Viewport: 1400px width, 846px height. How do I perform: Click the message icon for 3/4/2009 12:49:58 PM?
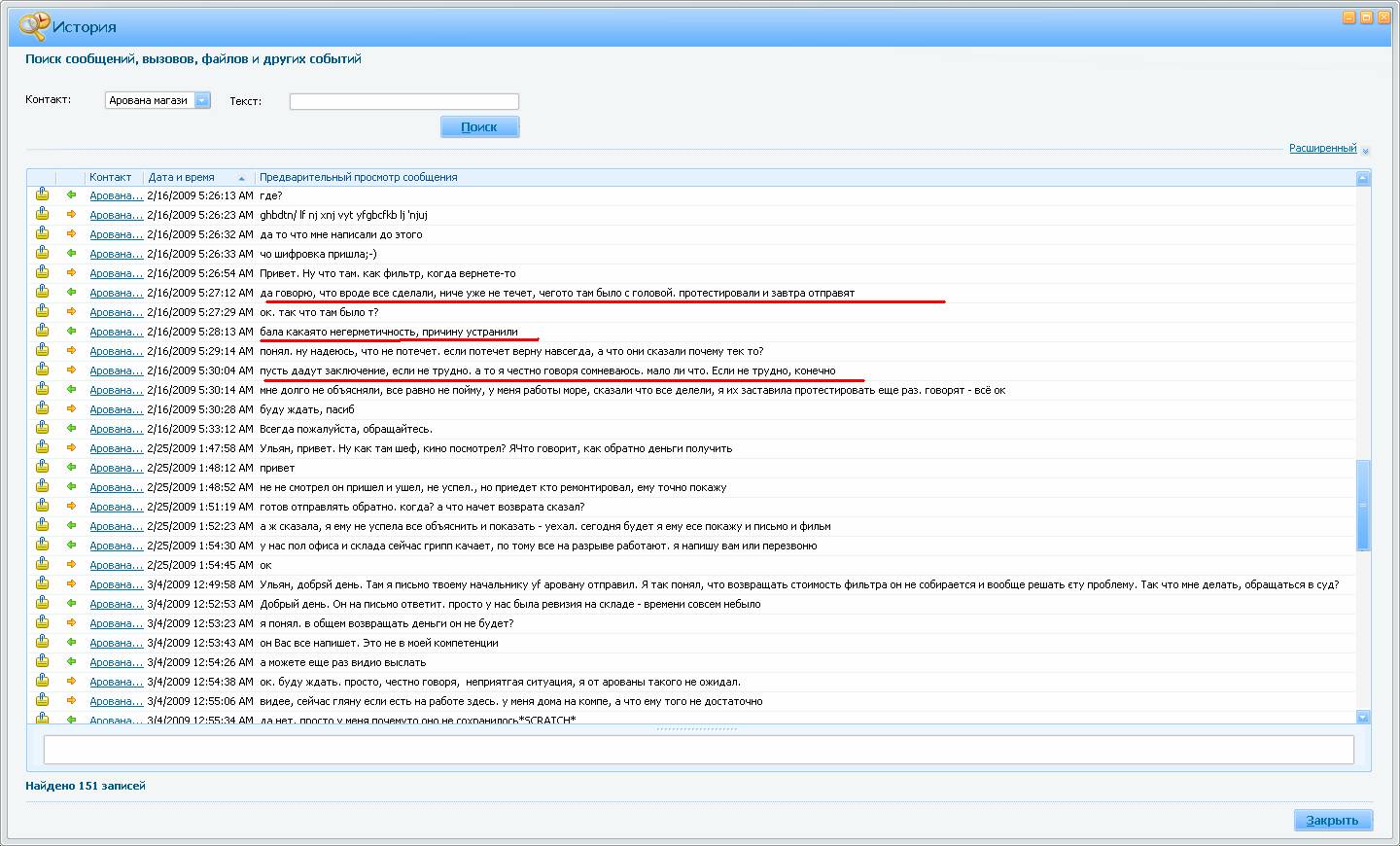tap(42, 583)
